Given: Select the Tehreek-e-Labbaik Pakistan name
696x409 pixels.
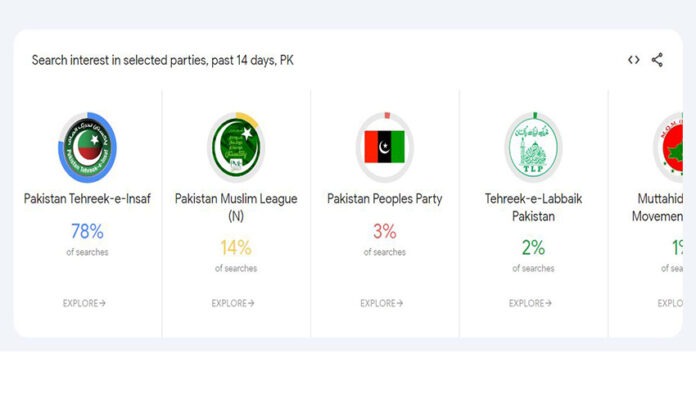Looking at the screenshot, I should 533,207.
